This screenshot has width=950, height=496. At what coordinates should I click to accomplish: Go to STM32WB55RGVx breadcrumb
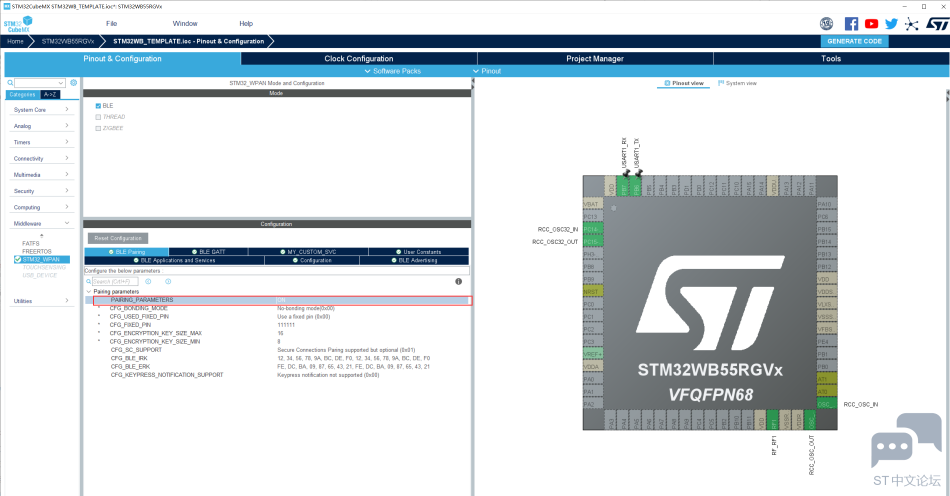68,41
